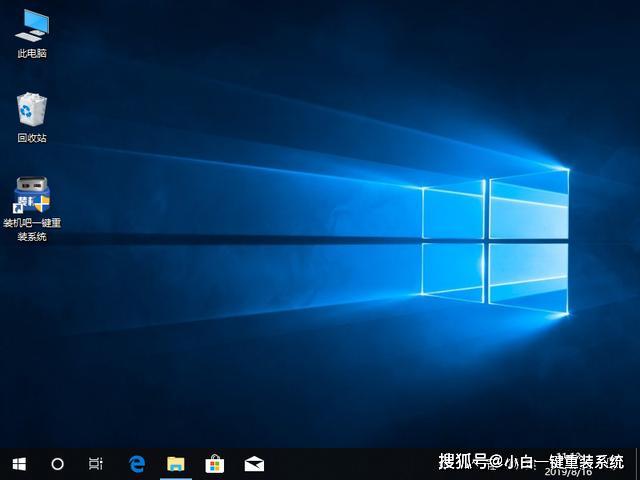Launch Microsoft Store from the taskbar
Image resolution: width=640 pixels, height=480 pixels.
pyautogui.click(x=215, y=464)
